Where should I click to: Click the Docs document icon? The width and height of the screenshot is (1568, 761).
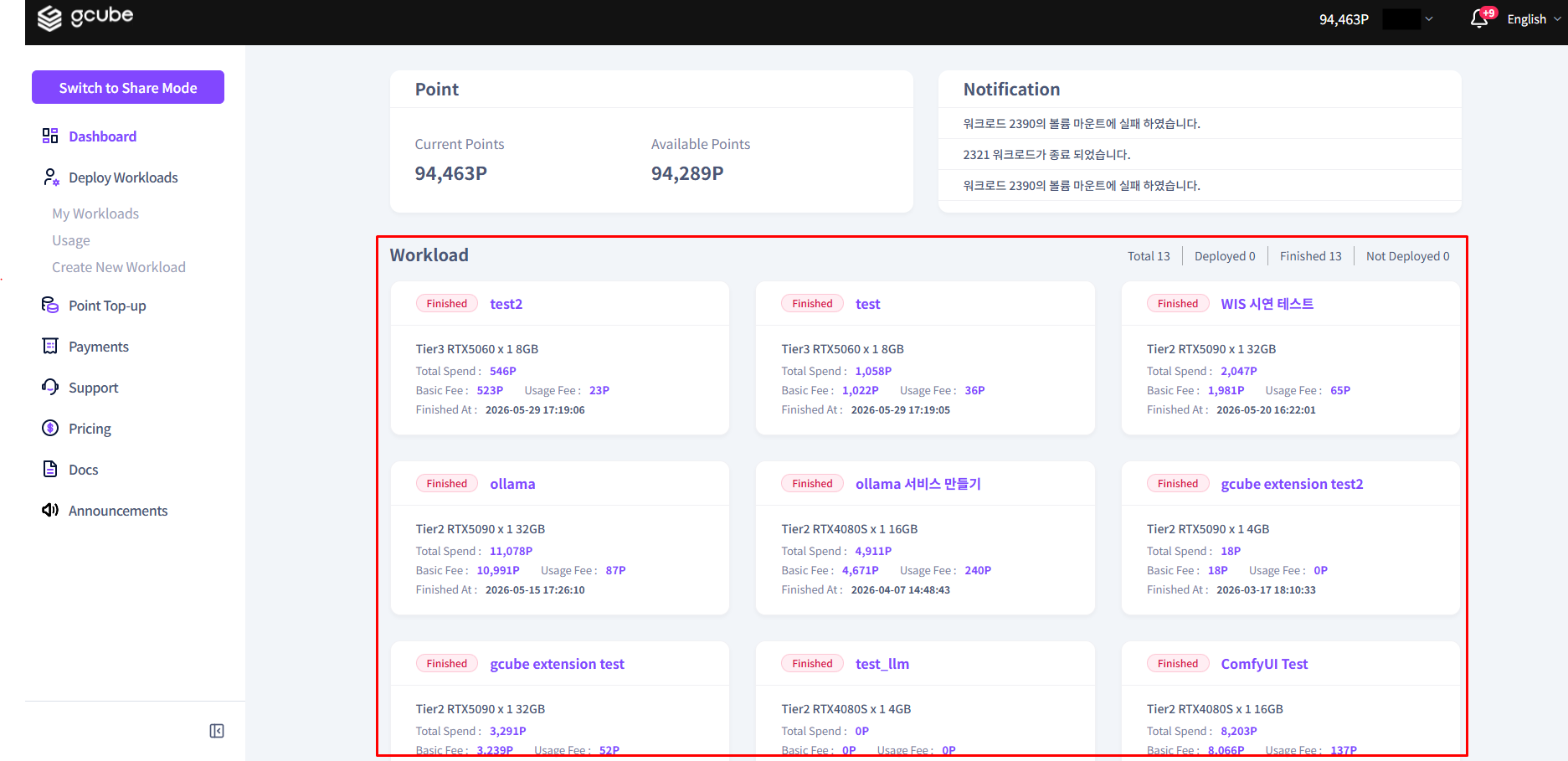pyautogui.click(x=50, y=469)
